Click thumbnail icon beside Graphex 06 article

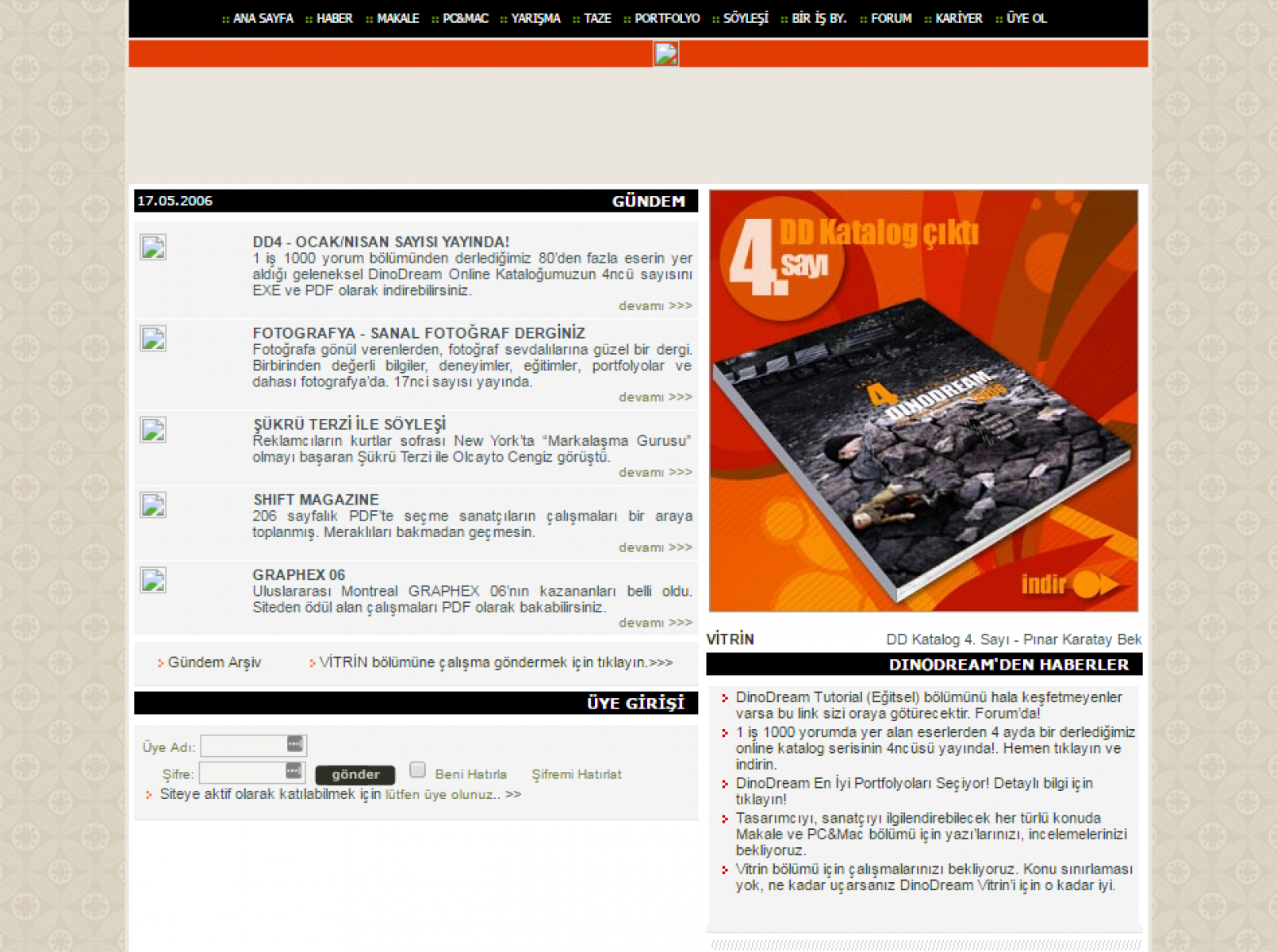153,581
